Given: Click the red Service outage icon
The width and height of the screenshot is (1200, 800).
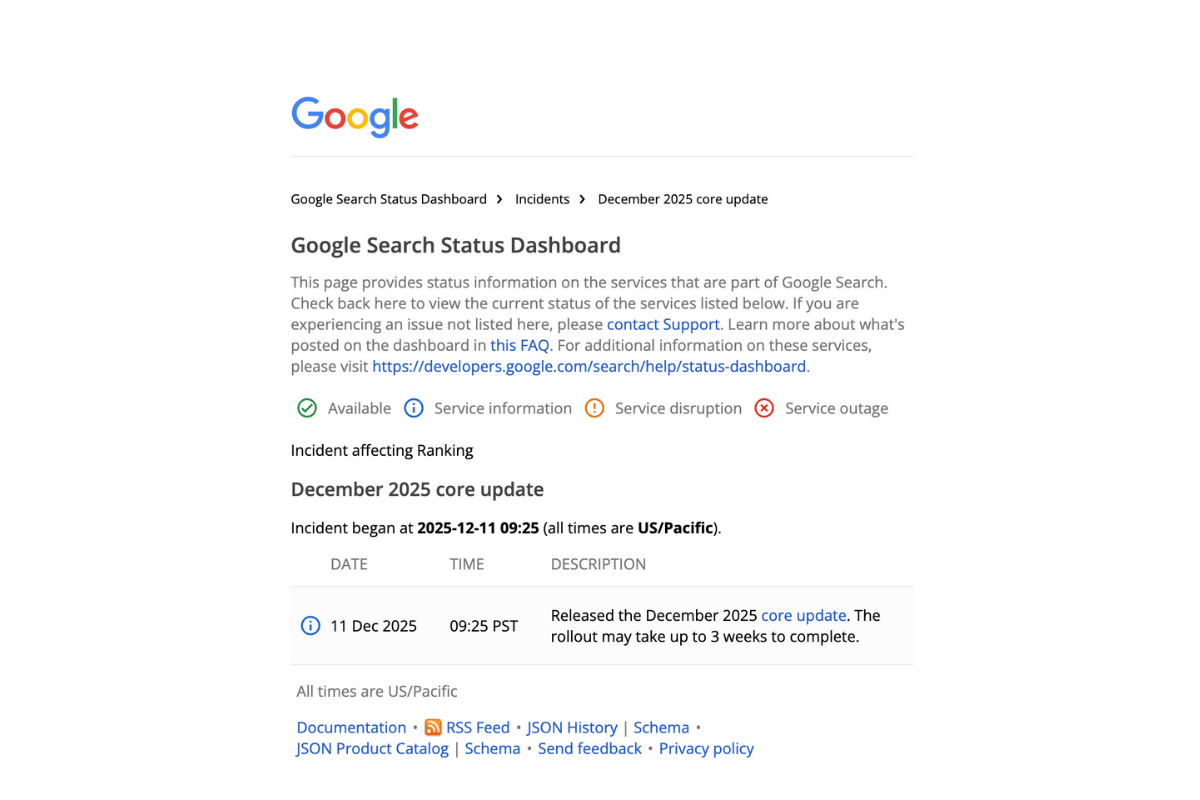Looking at the screenshot, I should [x=764, y=408].
